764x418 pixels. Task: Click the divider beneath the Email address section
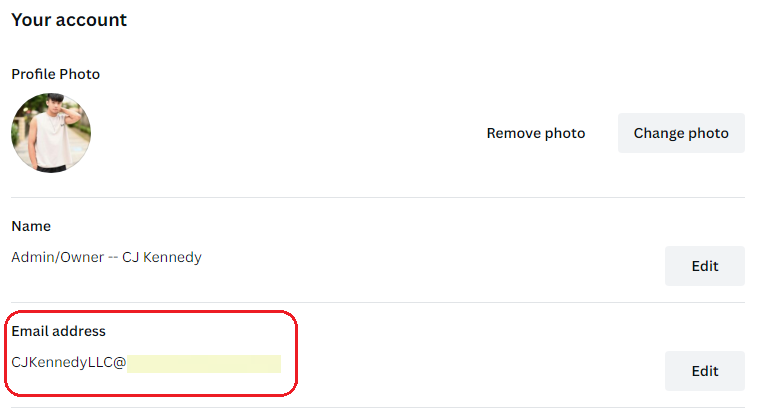click(378, 407)
